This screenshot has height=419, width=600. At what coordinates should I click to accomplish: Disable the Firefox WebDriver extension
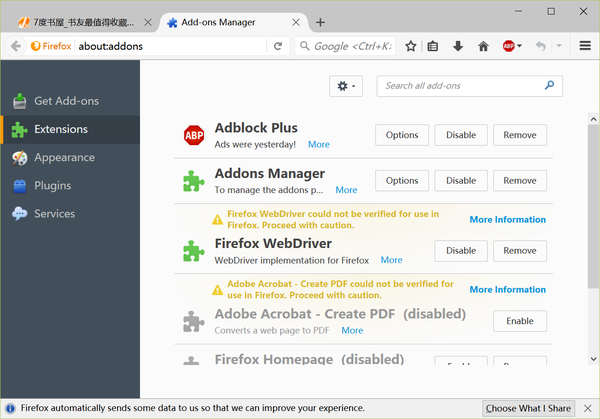tap(461, 250)
